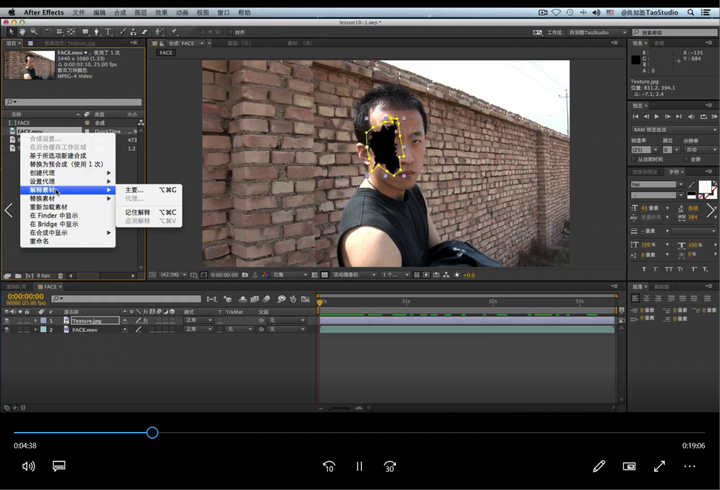
Task: Select the Rectangle shape tool
Action: [x=85, y=32]
